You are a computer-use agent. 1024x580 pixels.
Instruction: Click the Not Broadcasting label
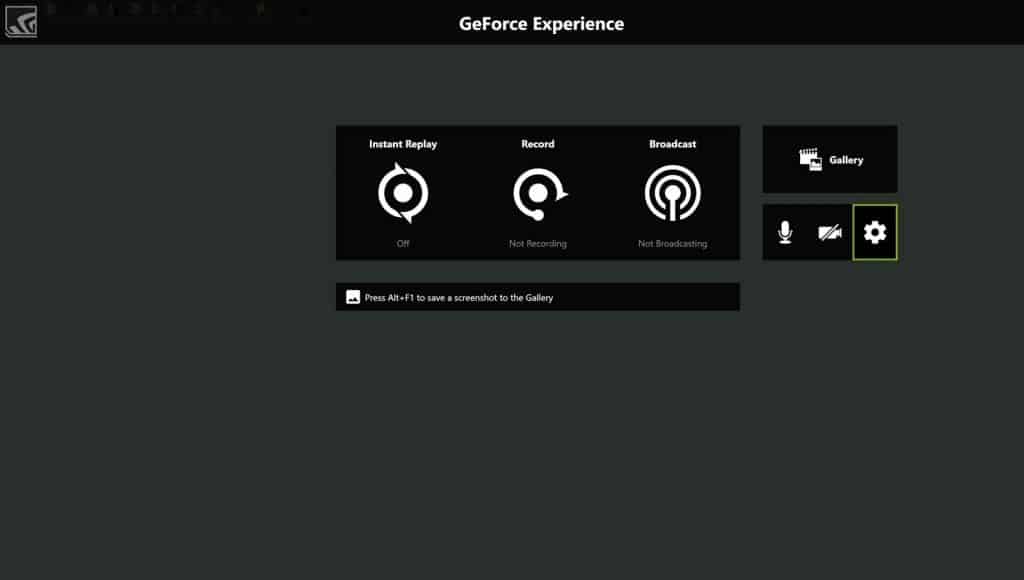point(672,243)
